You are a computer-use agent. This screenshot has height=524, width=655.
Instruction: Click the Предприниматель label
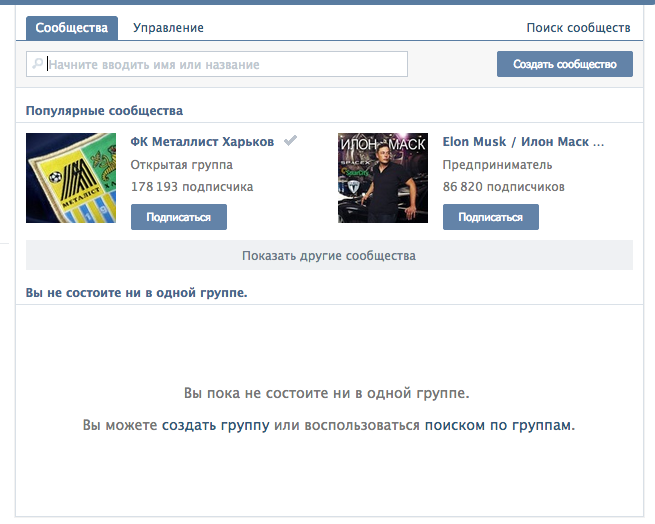click(498, 165)
